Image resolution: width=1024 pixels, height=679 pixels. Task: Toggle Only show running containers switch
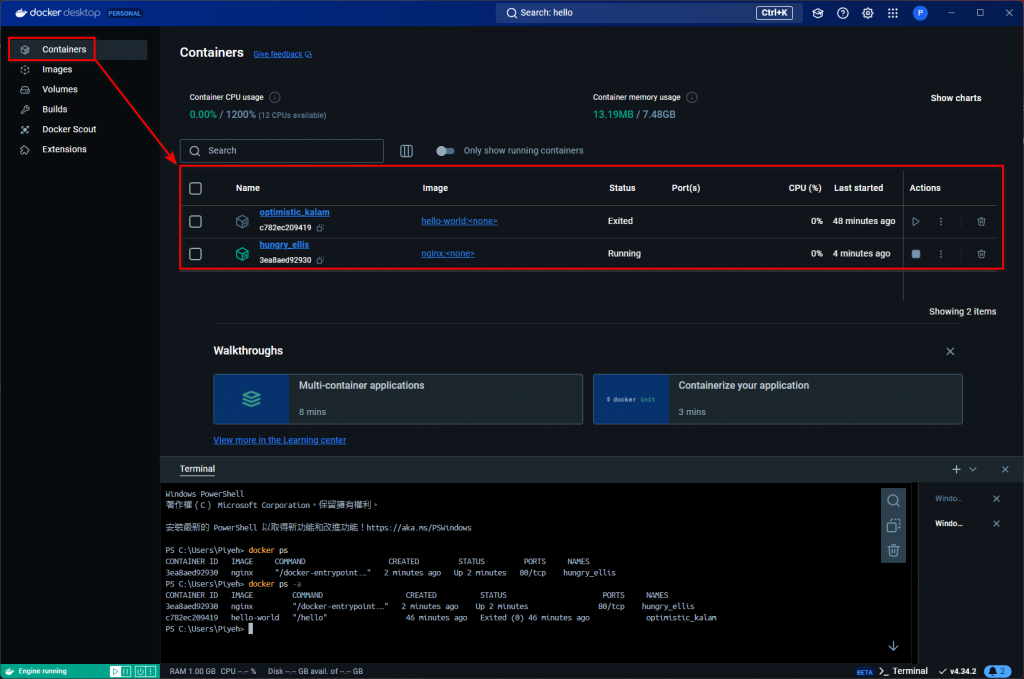click(445, 151)
